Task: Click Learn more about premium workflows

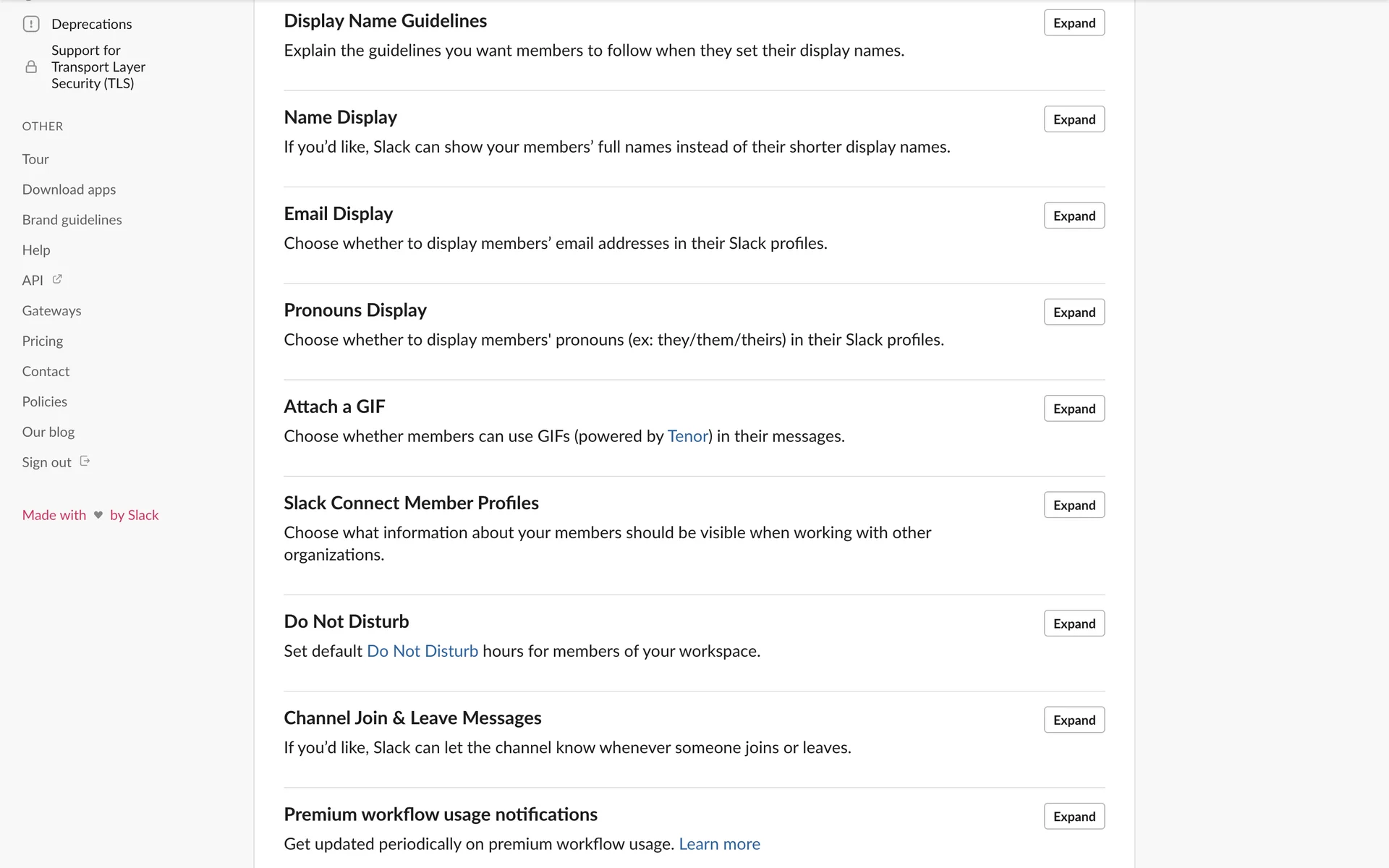Action: (x=719, y=844)
